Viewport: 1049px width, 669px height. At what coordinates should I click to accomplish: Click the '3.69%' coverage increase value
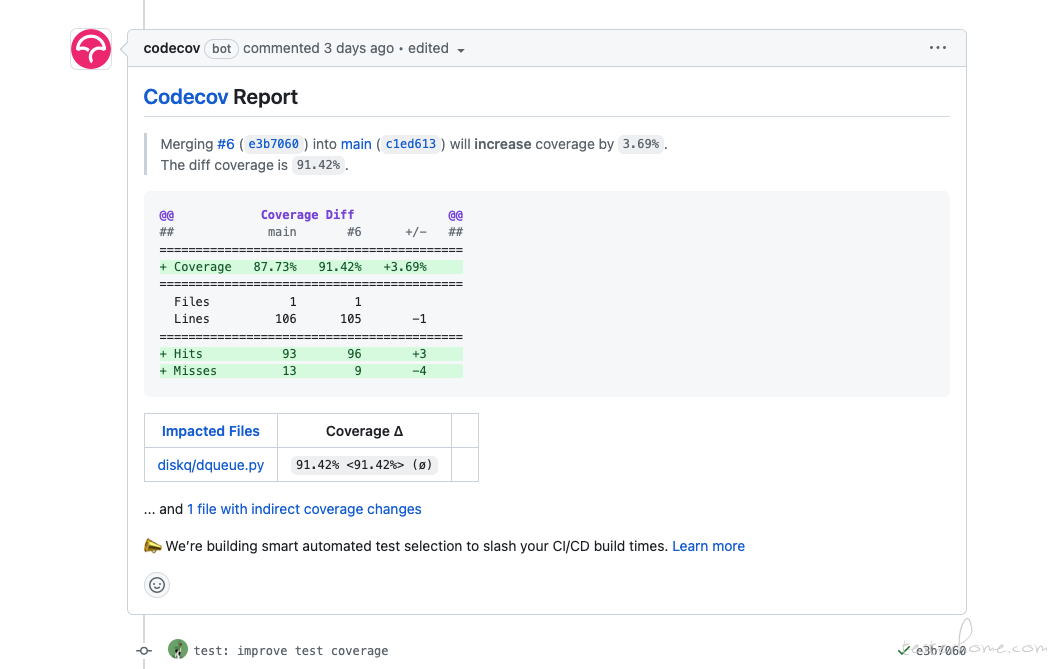pyautogui.click(x=641, y=145)
